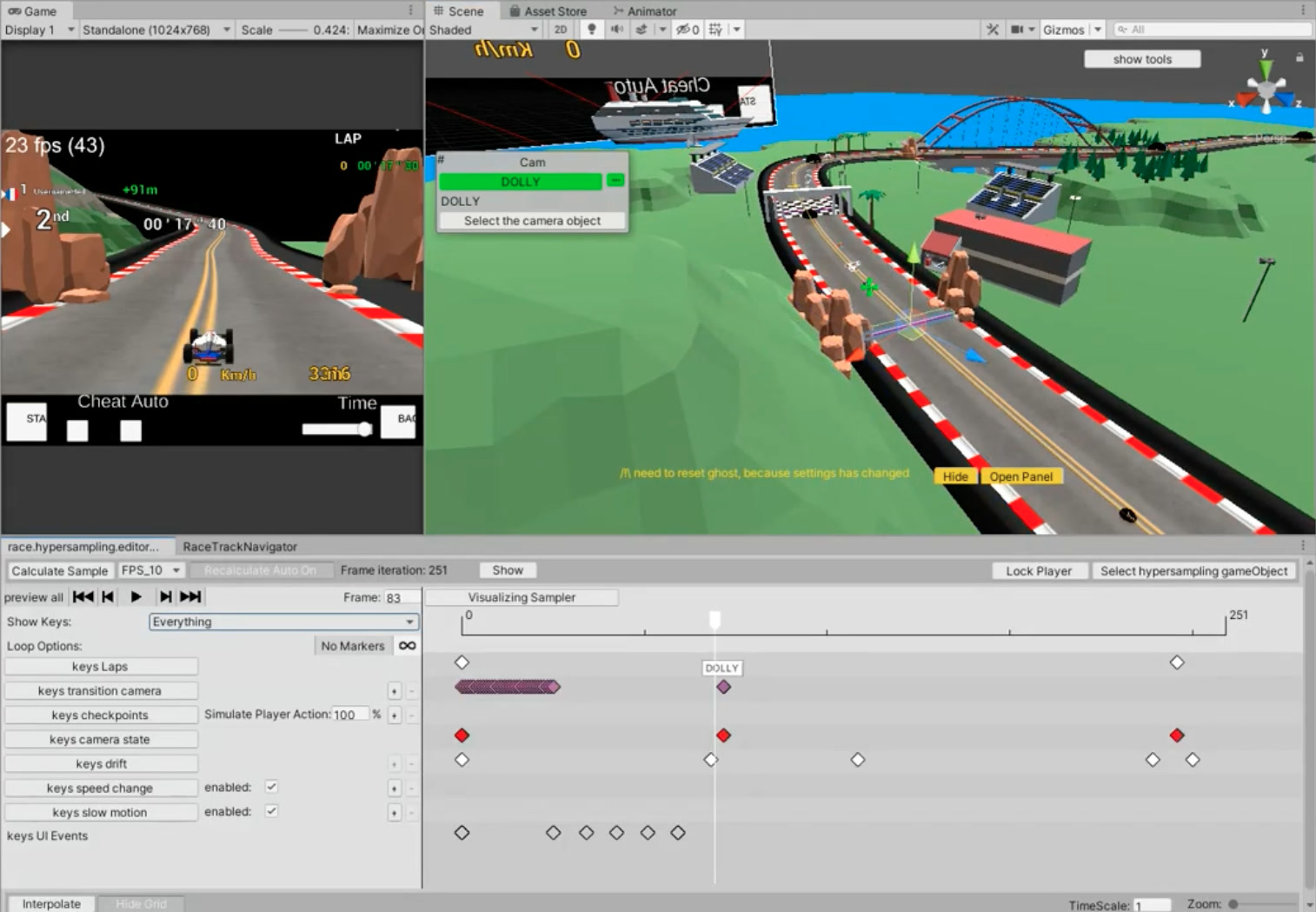The width and height of the screenshot is (1316, 912).
Task: Click the Calculate Sample button
Action: point(60,571)
